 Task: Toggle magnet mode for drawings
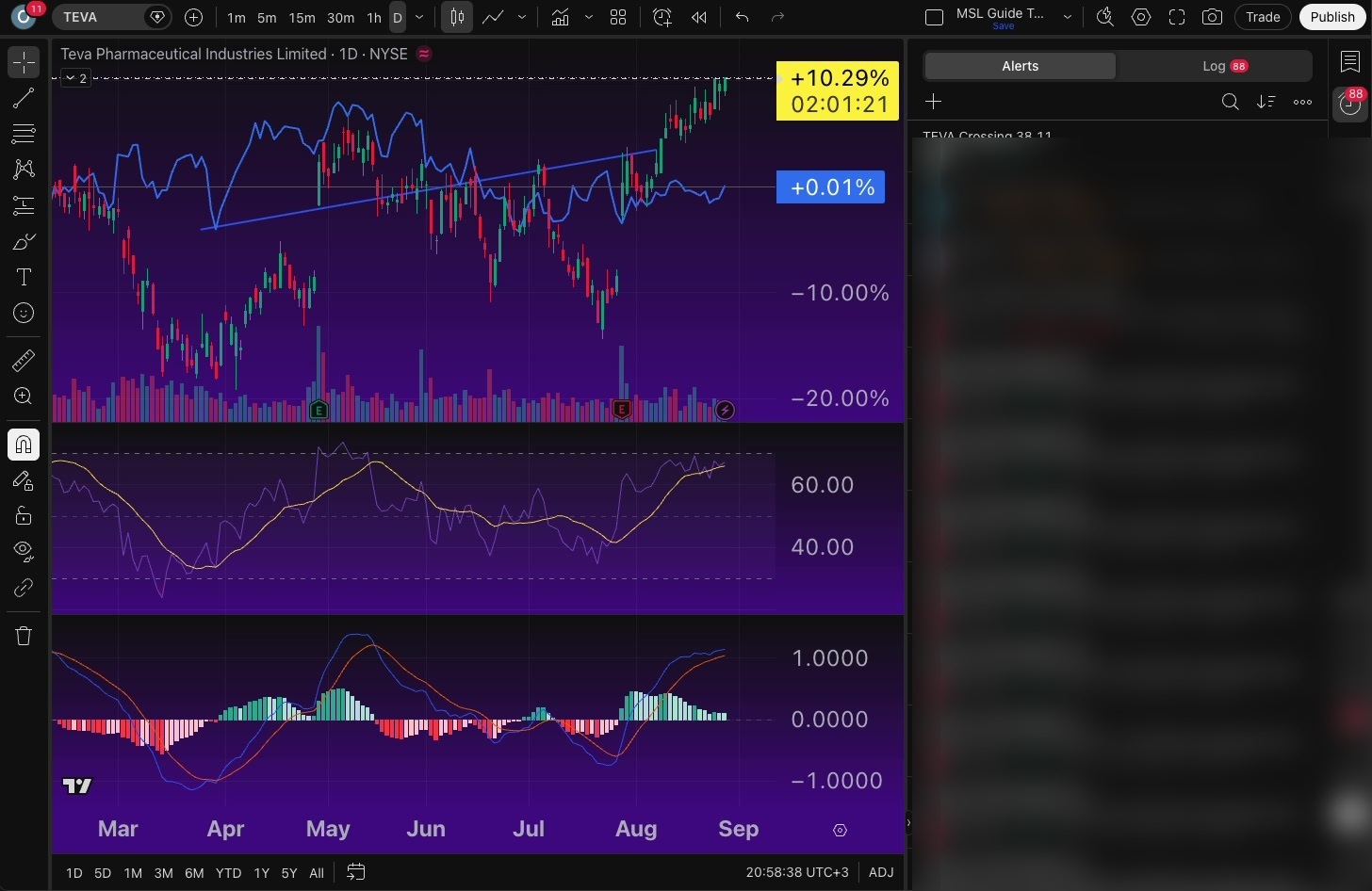coord(24,445)
